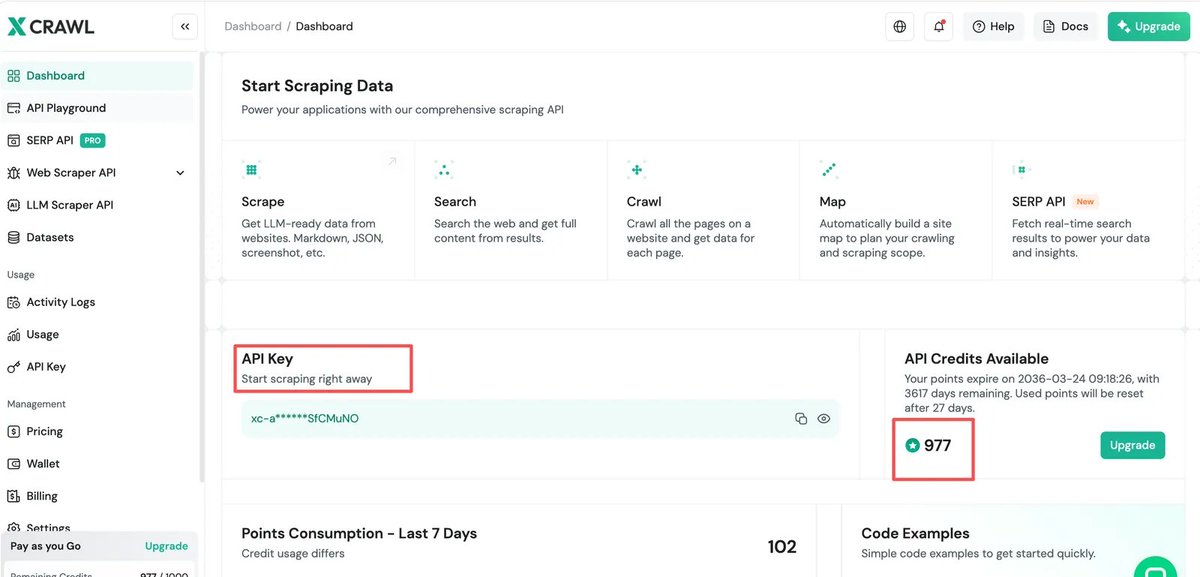The width and height of the screenshot is (1200, 577).
Task: Click the top-right Upgrade button
Action: pos(1149,27)
